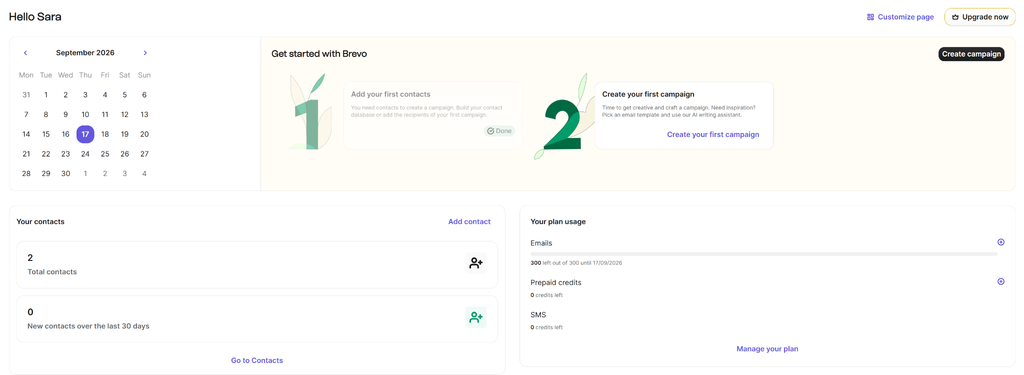Select highlighted date 17 in calendar
Screen dimensions: 1024x375
pyautogui.click(x=85, y=134)
